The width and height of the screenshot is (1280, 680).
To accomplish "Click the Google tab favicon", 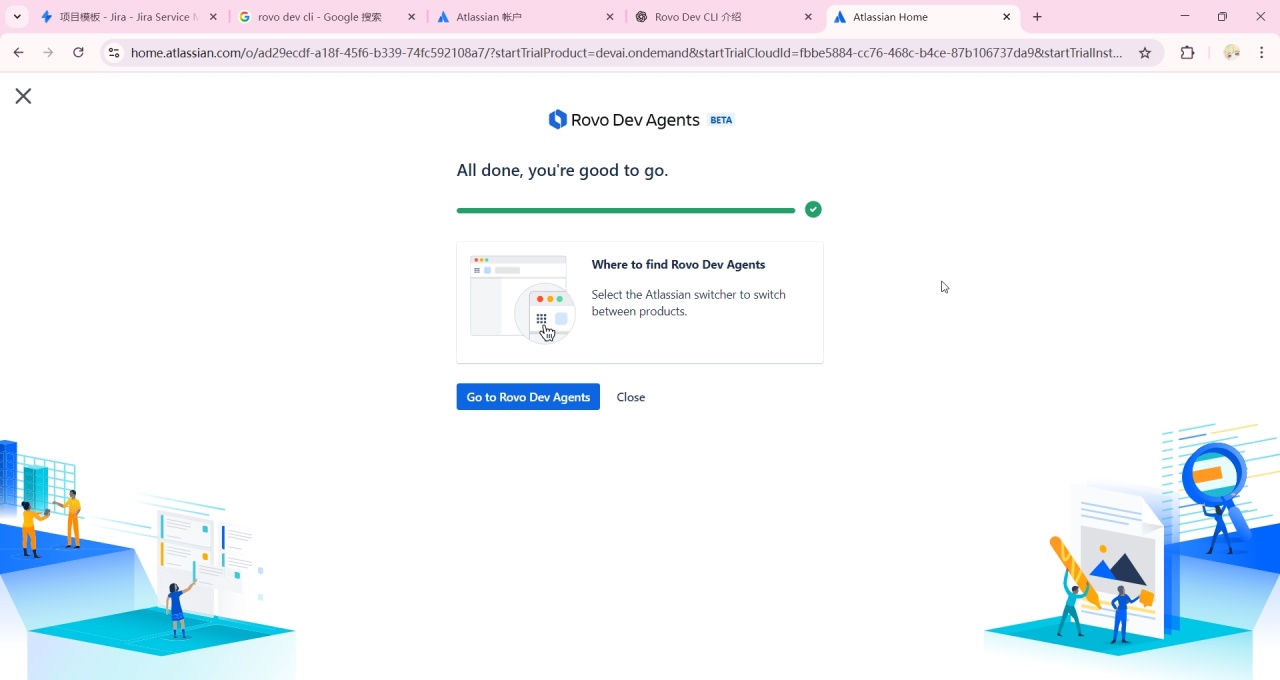I will point(245,17).
